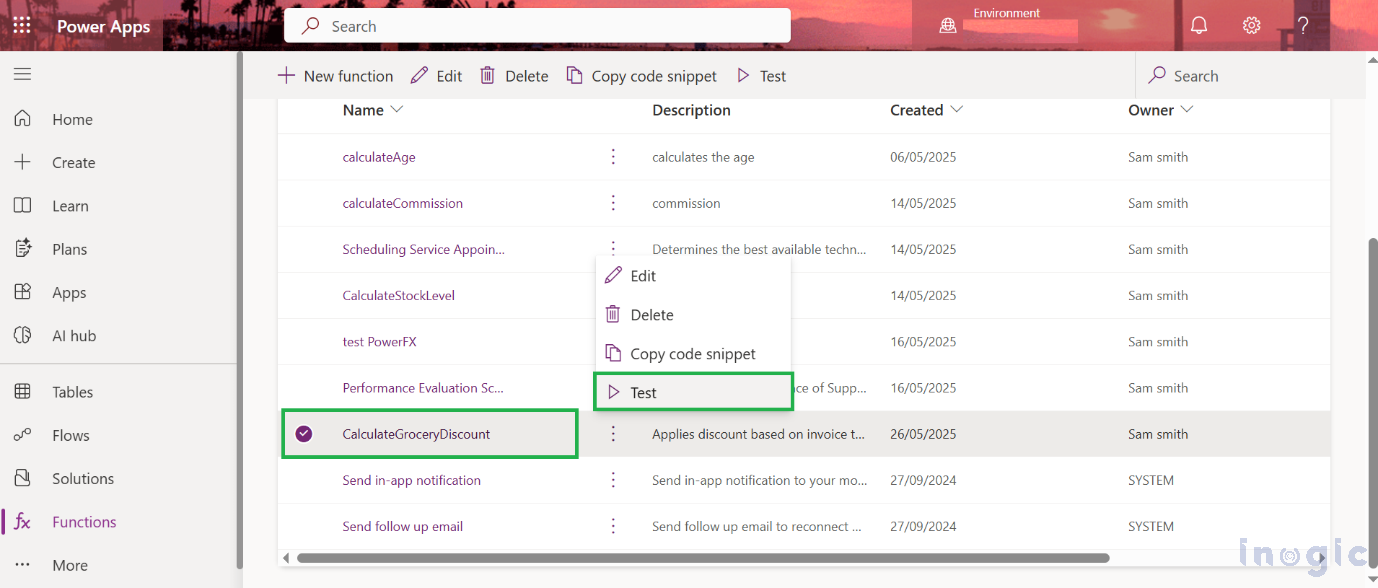
Task: Click the horizontal scrollbar of the table
Action: pyautogui.click(x=703, y=557)
